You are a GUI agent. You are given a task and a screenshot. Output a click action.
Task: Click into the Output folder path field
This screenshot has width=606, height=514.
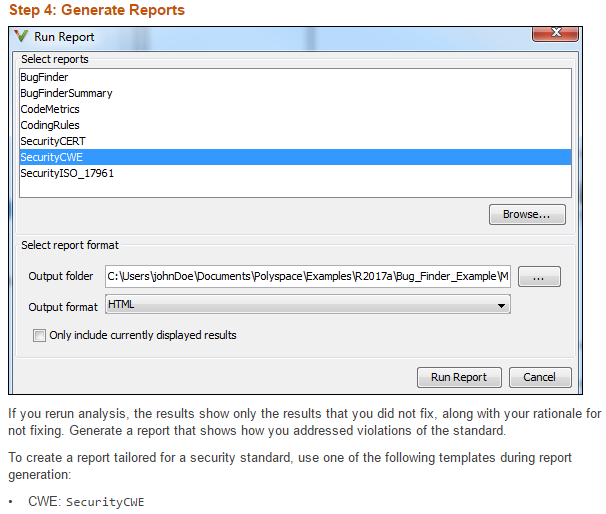pyautogui.click(x=308, y=276)
